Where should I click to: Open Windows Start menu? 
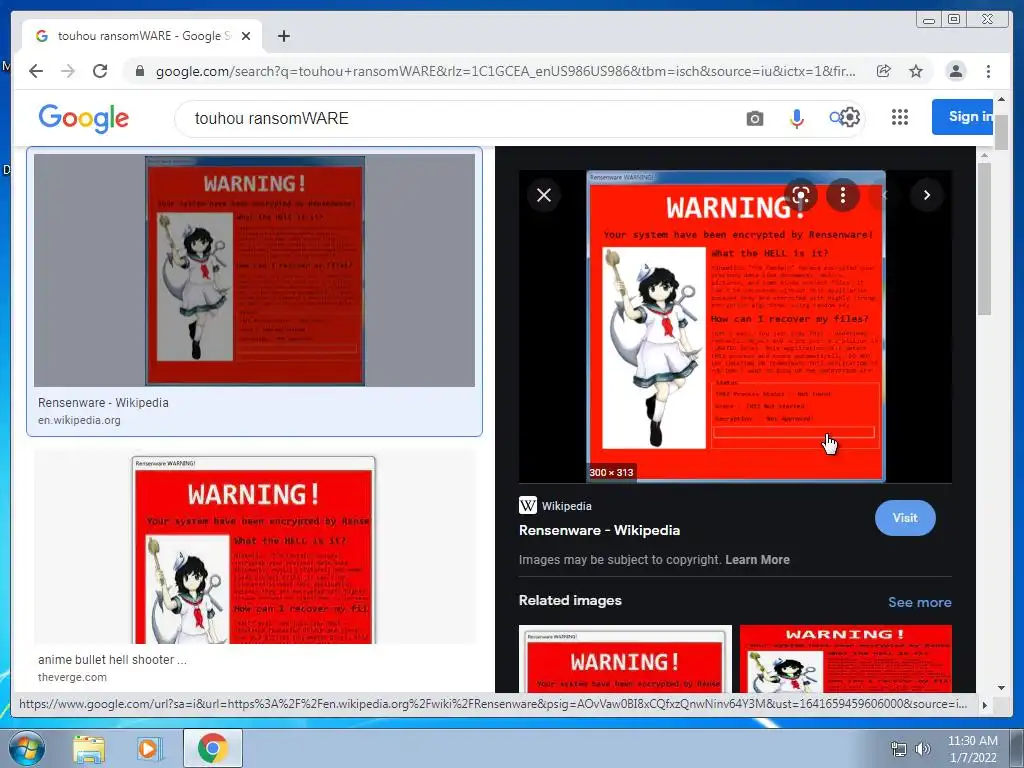(27, 748)
